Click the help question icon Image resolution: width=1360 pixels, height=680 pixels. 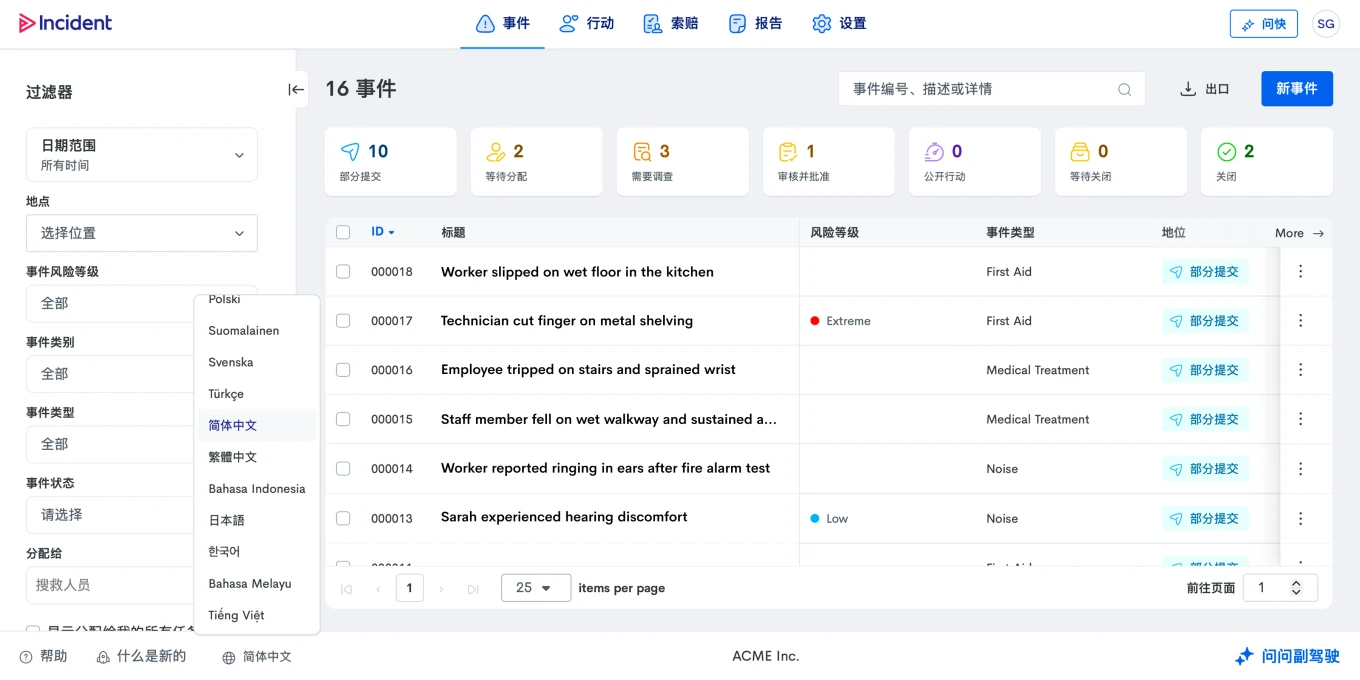pos(26,657)
